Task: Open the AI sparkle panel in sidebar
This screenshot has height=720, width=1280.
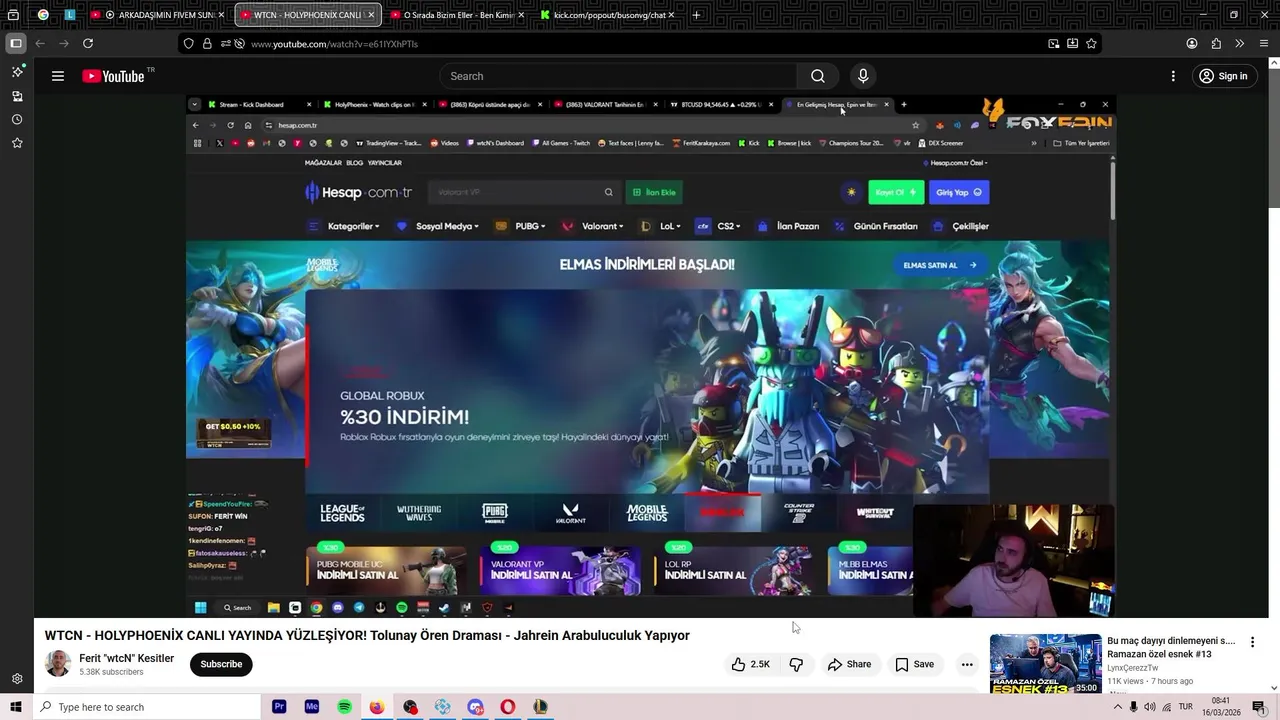Action: coord(17,72)
